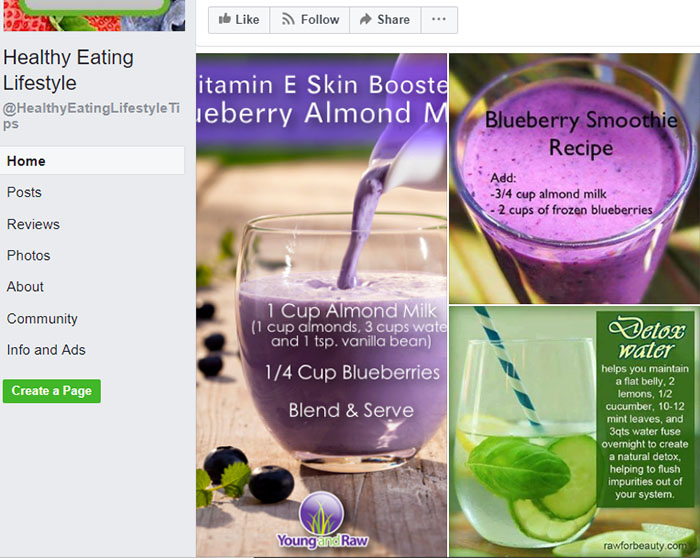Open the Blueberry Smoothie Recipe photo

click(575, 179)
